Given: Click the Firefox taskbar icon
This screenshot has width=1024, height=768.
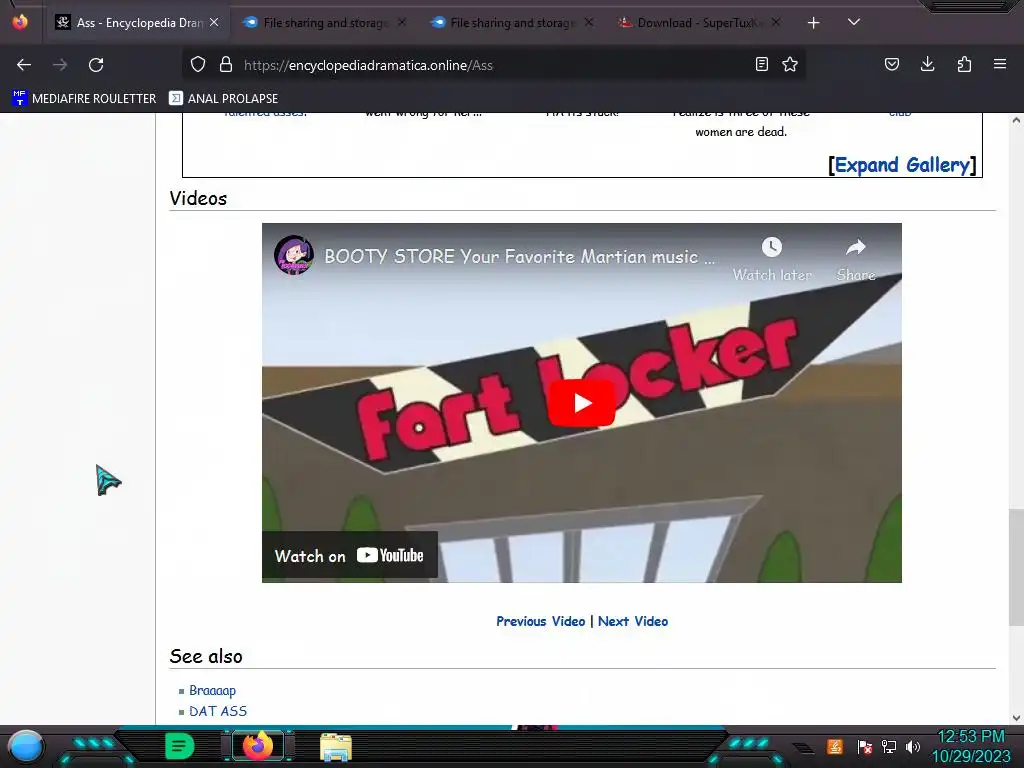Looking at the screenshot, I should [257, 746].
